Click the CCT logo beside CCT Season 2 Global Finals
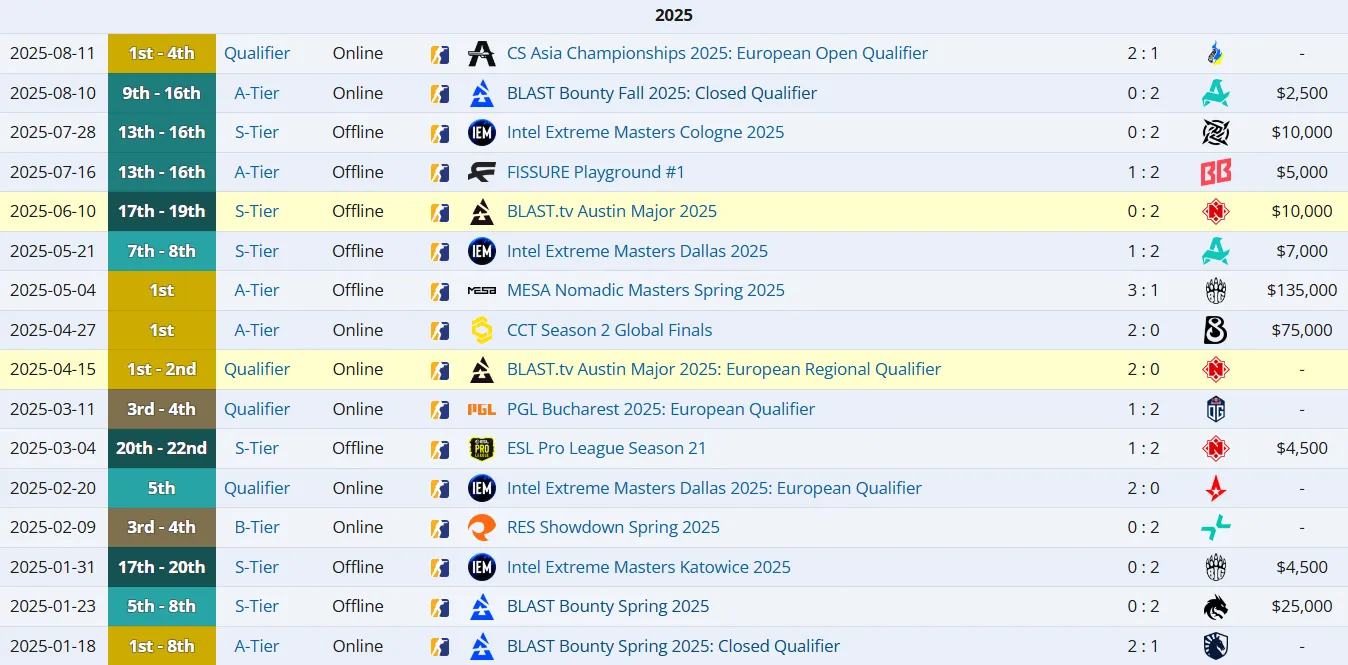The image size is (1348, 665). pos(482,330)
